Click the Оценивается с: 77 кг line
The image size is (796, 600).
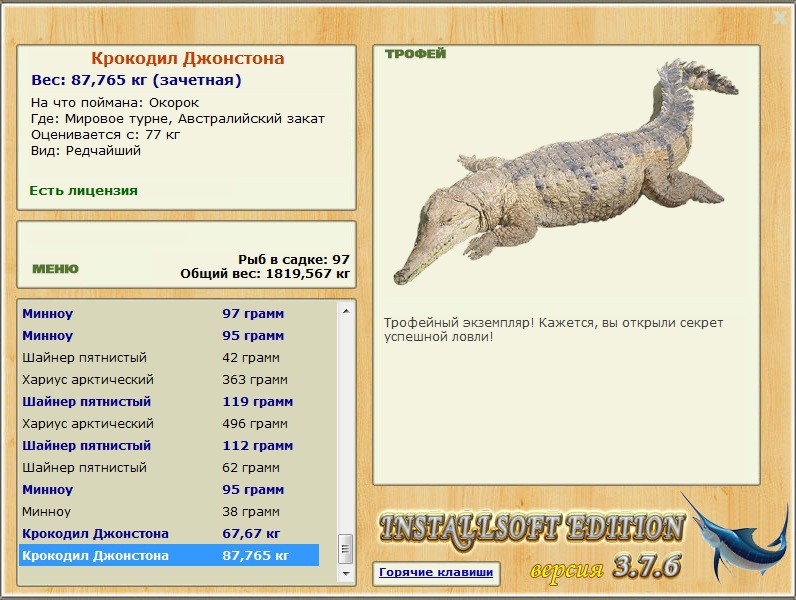[x=106, y=135]
